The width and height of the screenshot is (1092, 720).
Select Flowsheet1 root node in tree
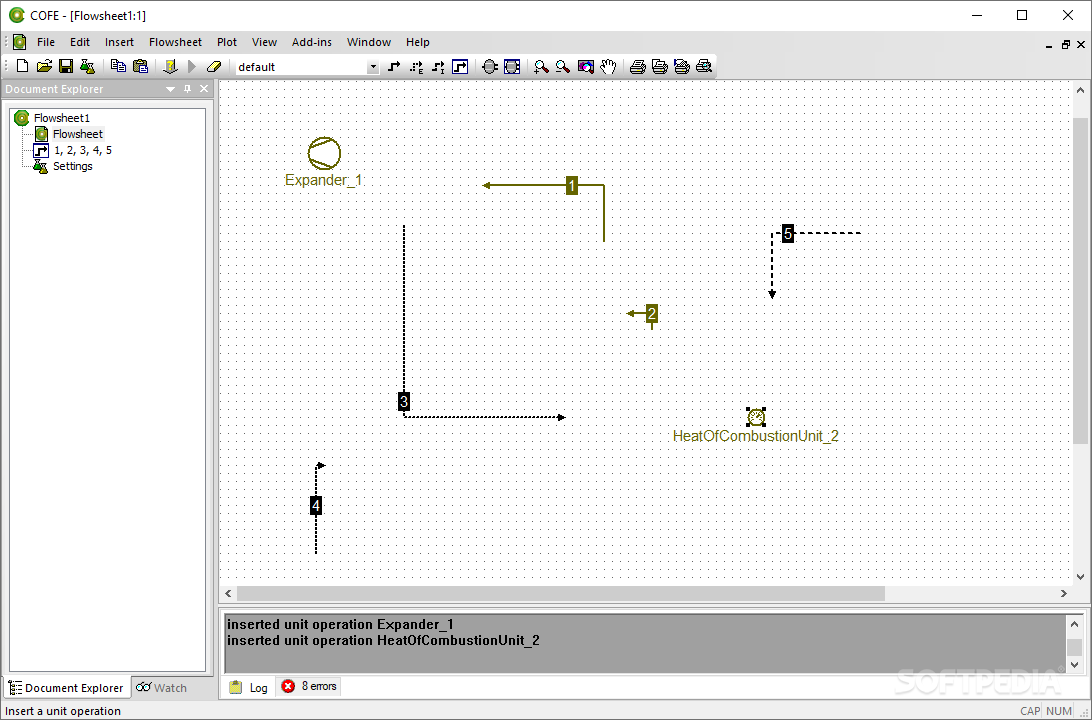pyautogui.click(x=61, y=118)
